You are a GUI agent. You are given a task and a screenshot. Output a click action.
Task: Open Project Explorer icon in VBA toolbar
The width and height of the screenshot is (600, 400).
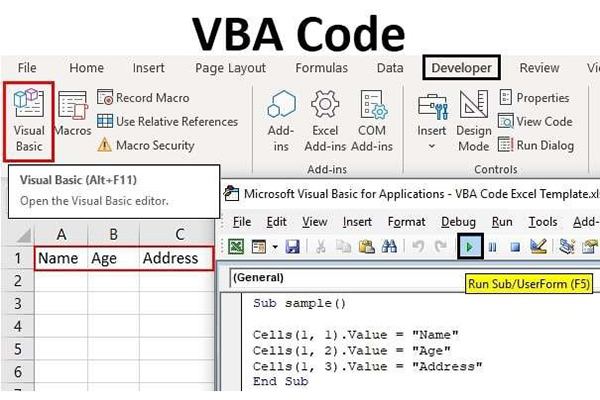pyautogui.click(x=567, y=247)
